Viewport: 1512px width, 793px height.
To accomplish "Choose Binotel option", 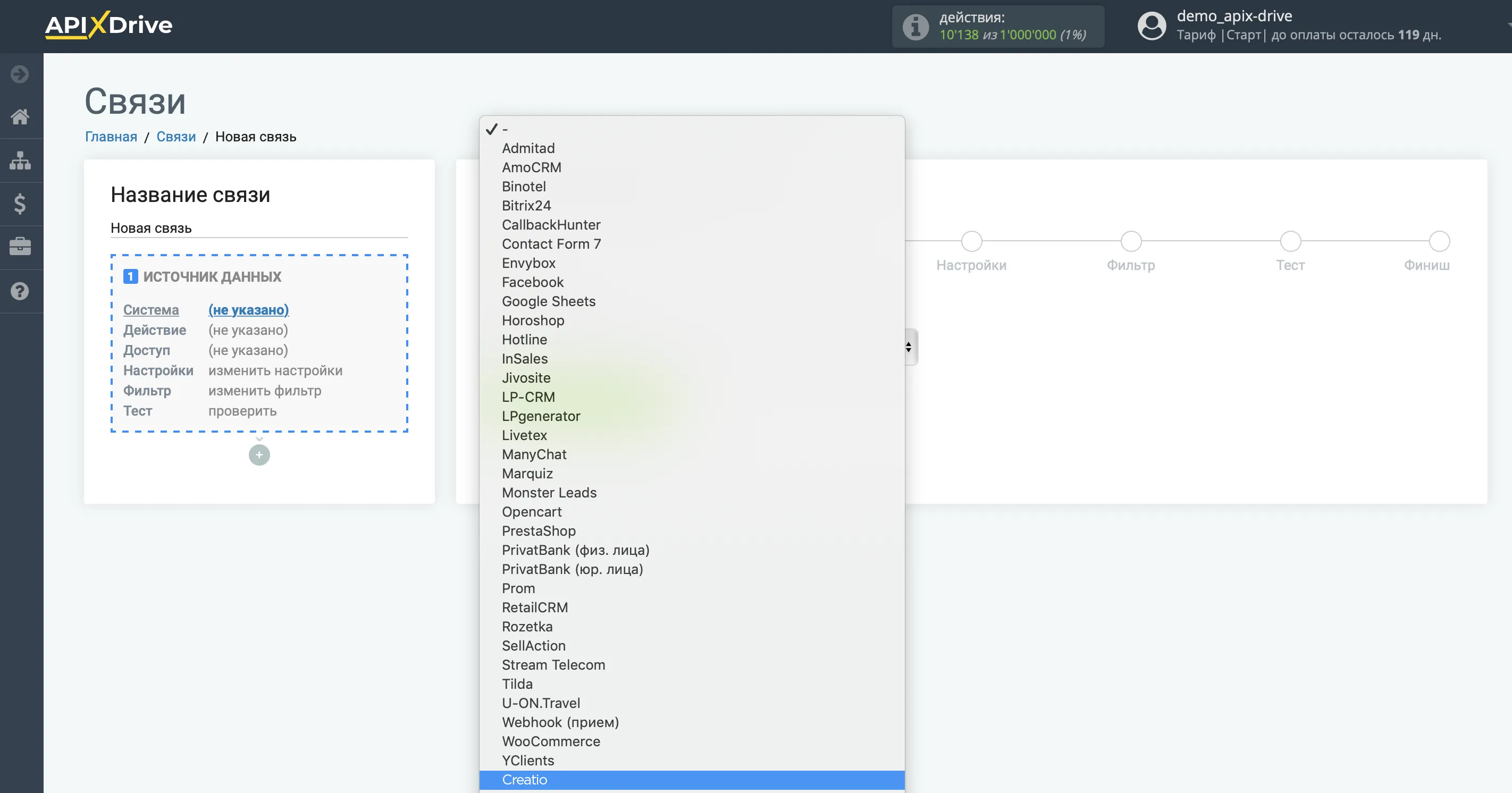I will tap(692, 187).
